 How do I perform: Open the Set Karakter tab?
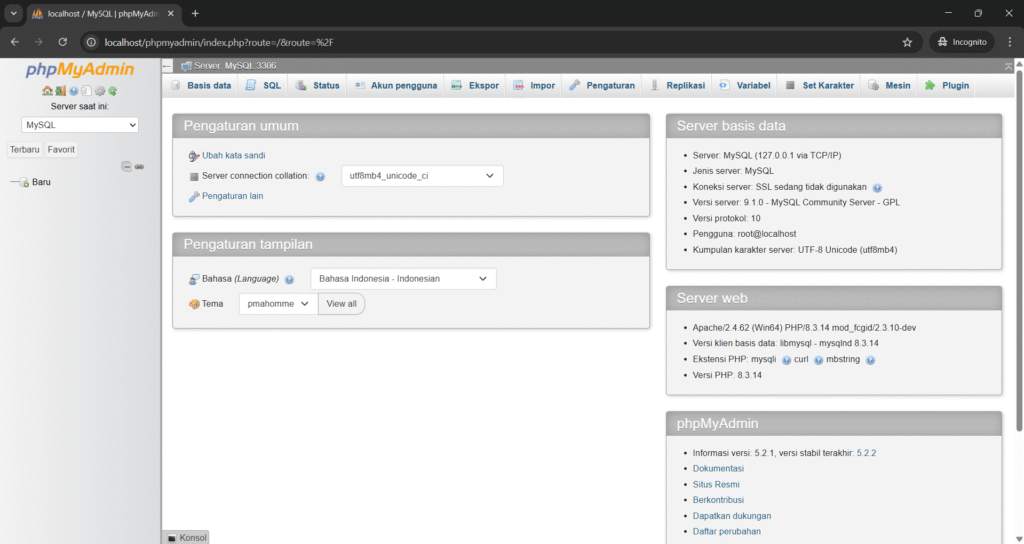click(x=820, y=86)
